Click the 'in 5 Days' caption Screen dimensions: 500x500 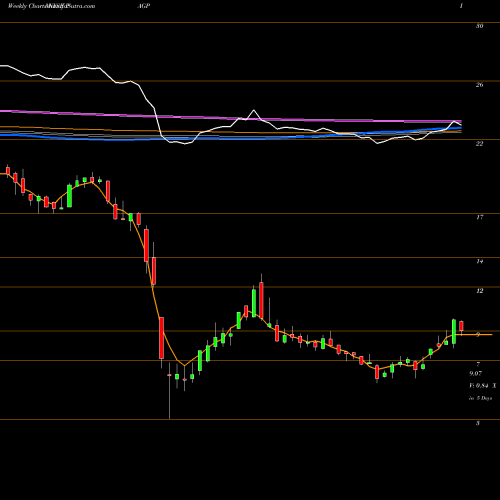click(480, 398)
